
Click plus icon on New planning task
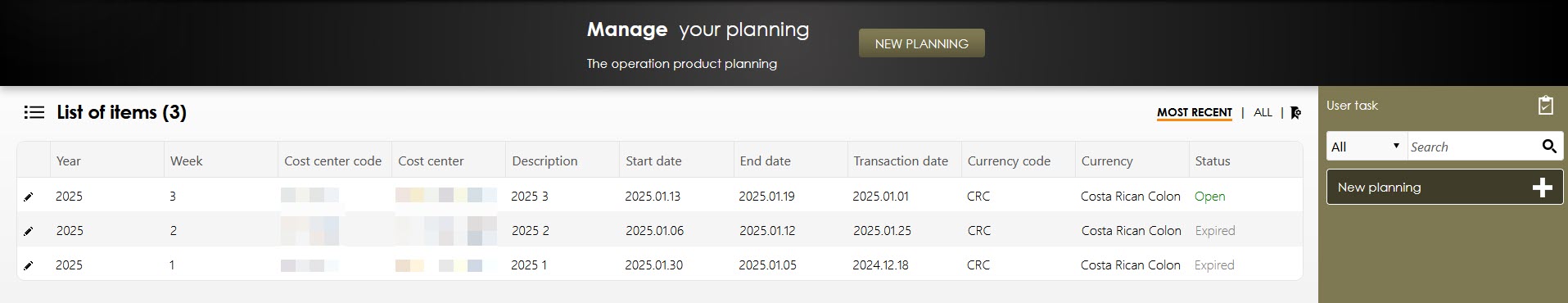pos(1543,188)
